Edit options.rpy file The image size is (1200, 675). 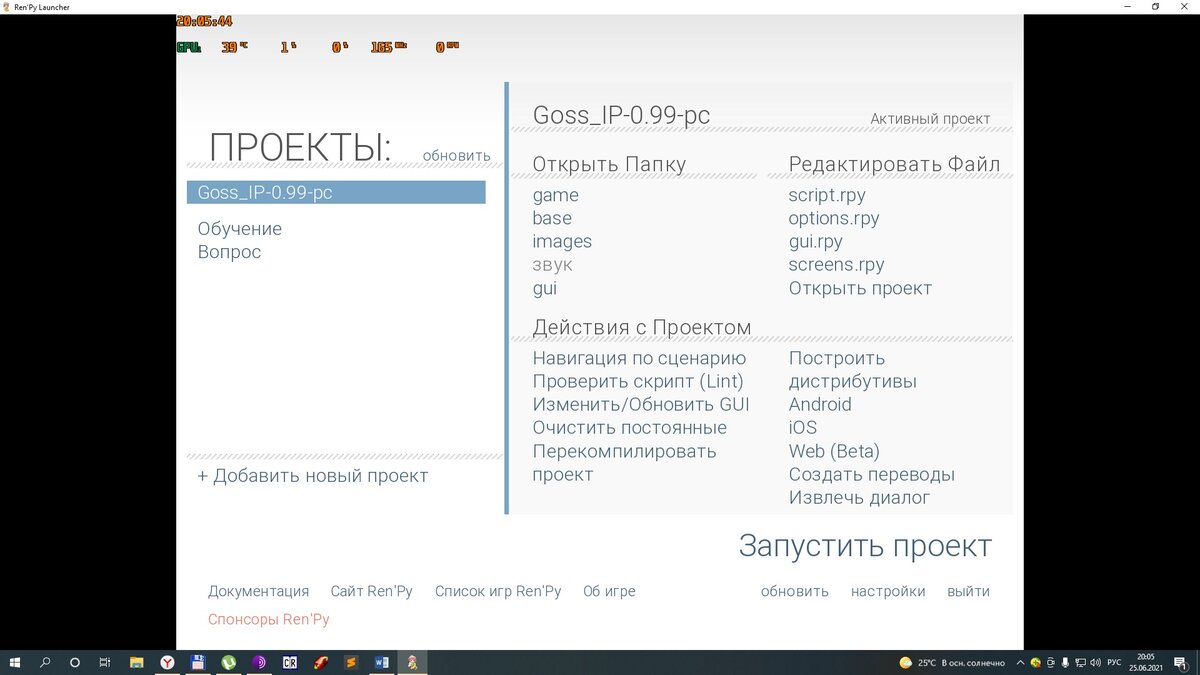click(x=834, y=218)
